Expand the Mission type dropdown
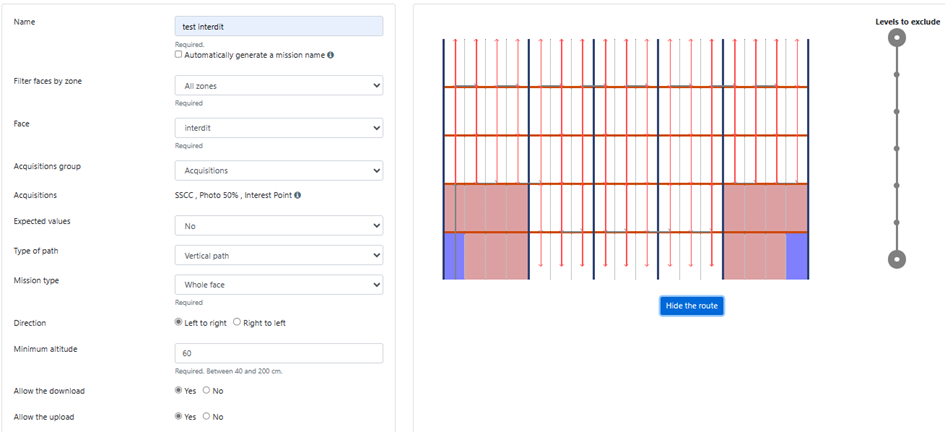Screen dimensions: 945x432 tap(278, 285)
